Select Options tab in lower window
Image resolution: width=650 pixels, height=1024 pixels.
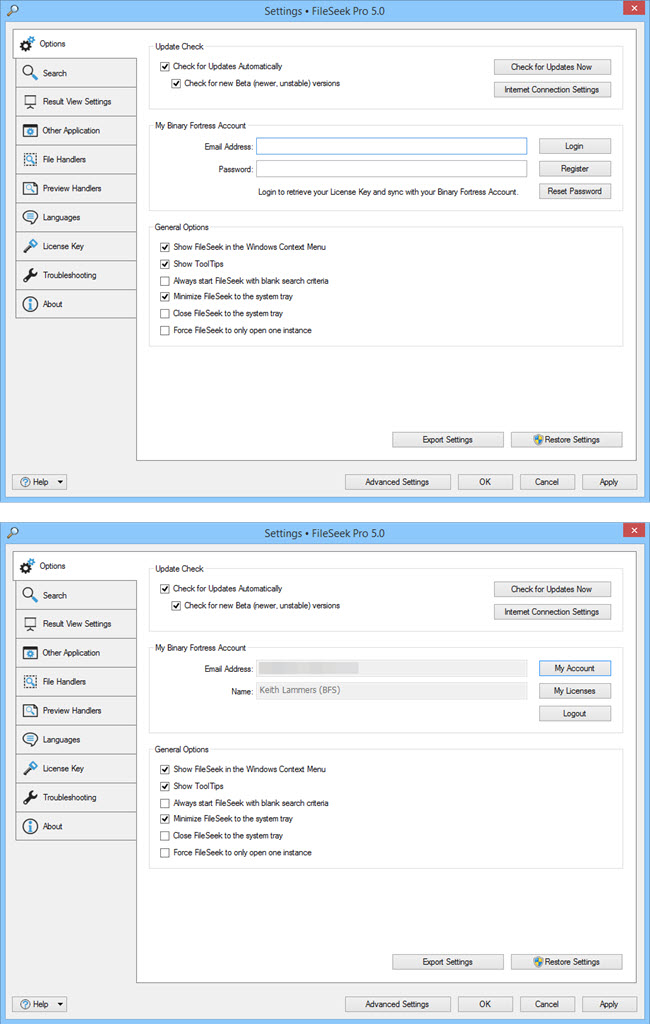[74, 566]
